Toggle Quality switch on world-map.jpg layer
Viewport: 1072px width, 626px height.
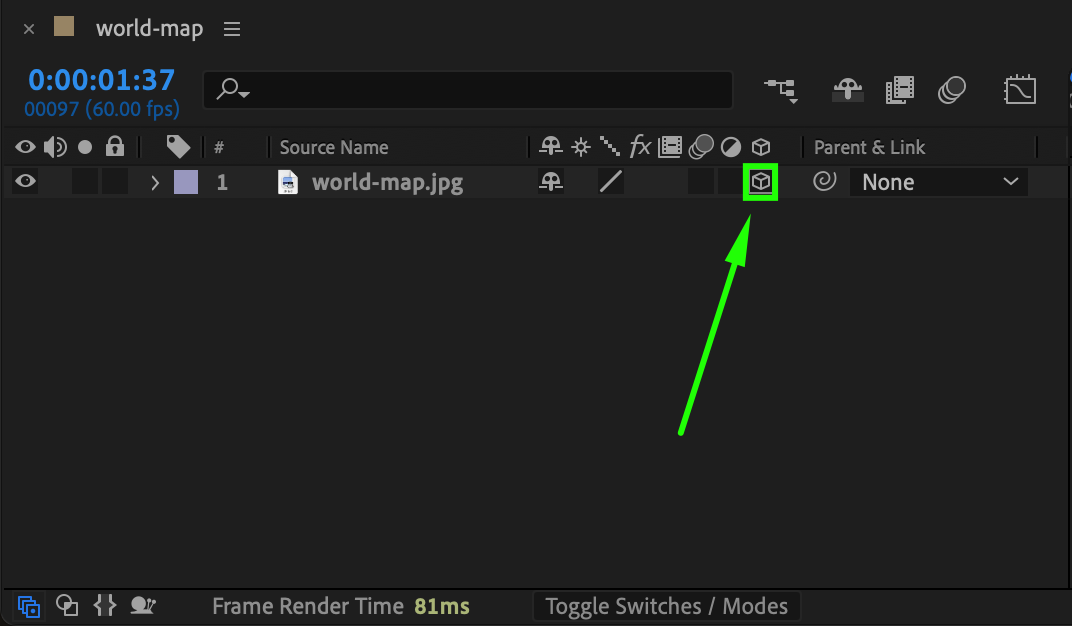coord(610,182)
